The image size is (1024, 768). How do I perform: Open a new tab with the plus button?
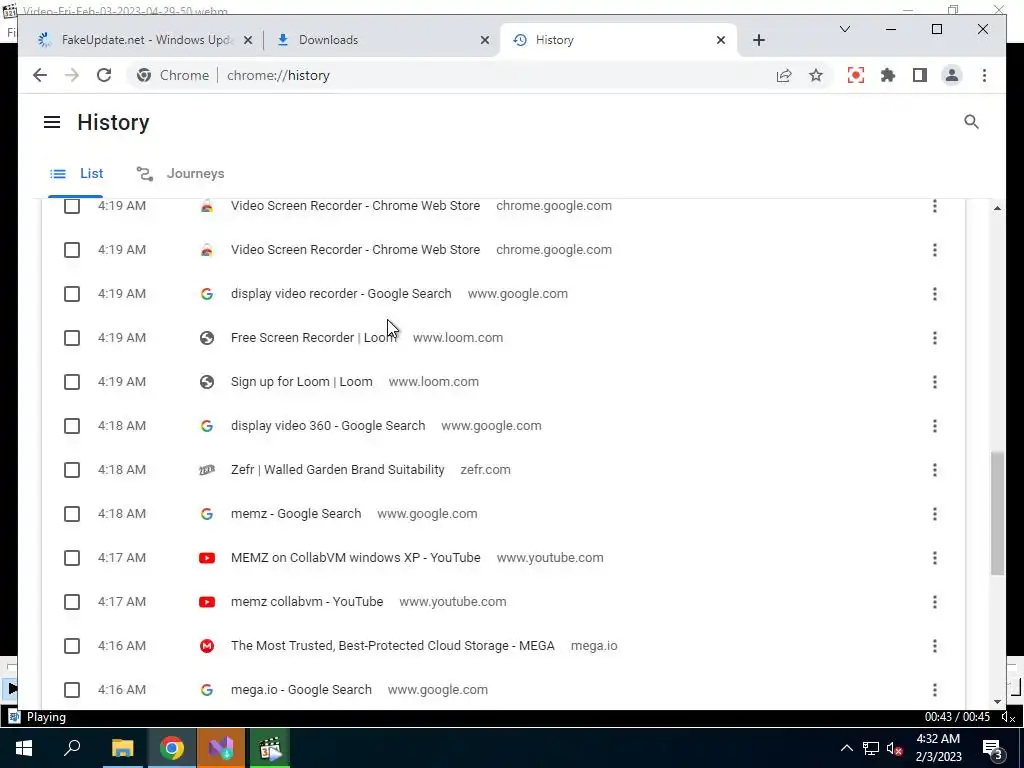pos(758,40)
